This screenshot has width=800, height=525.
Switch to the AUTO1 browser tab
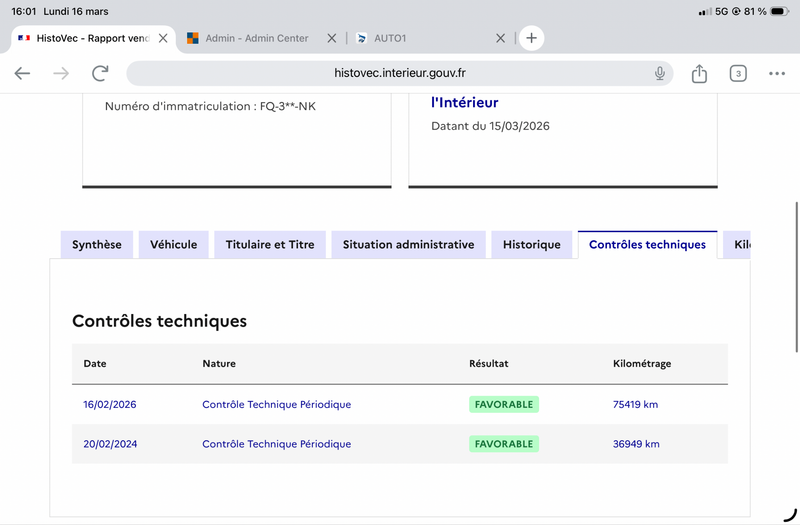[x=421, y=38]
